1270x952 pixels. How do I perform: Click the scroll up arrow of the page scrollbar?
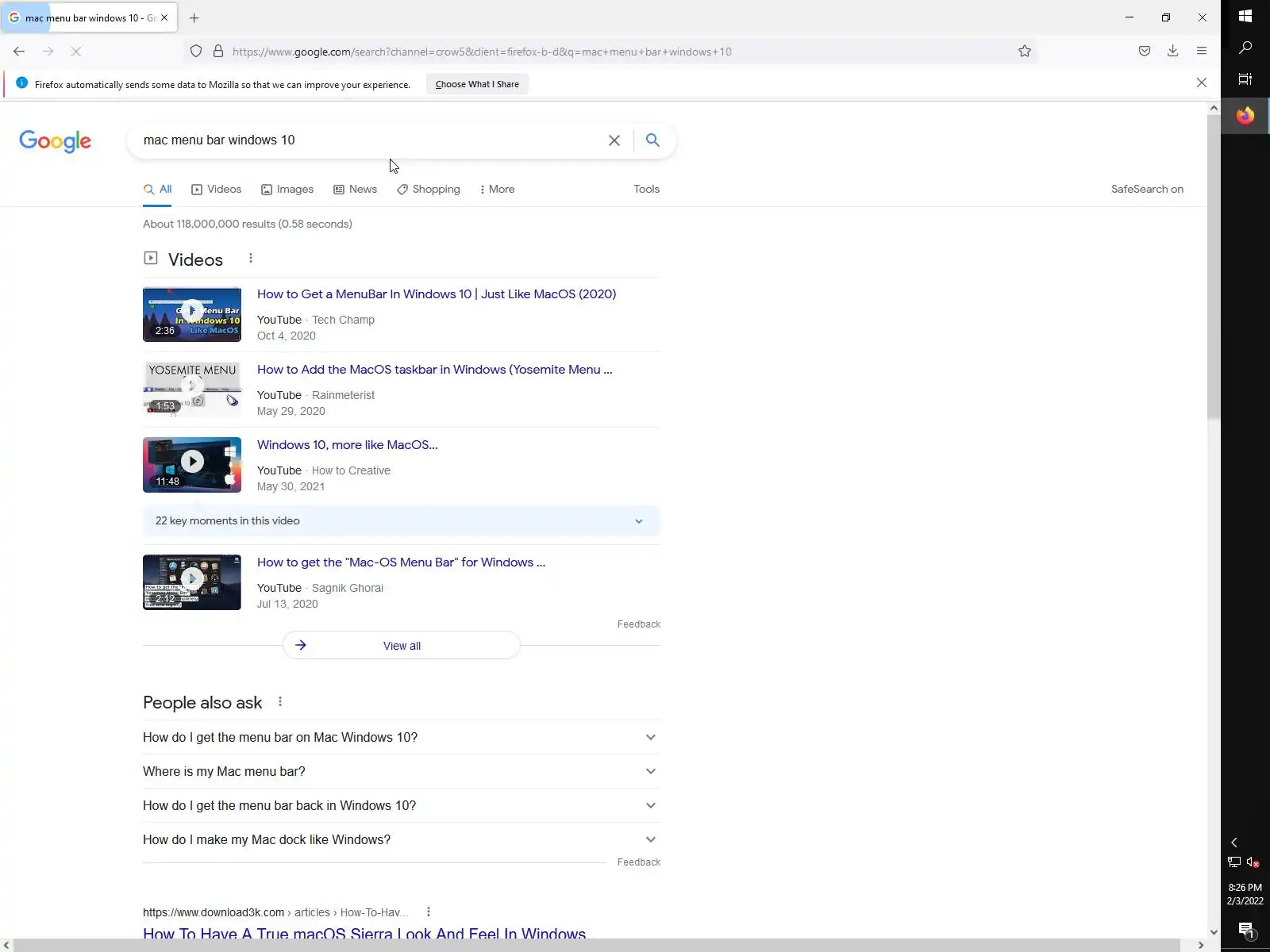(1214, 108)
